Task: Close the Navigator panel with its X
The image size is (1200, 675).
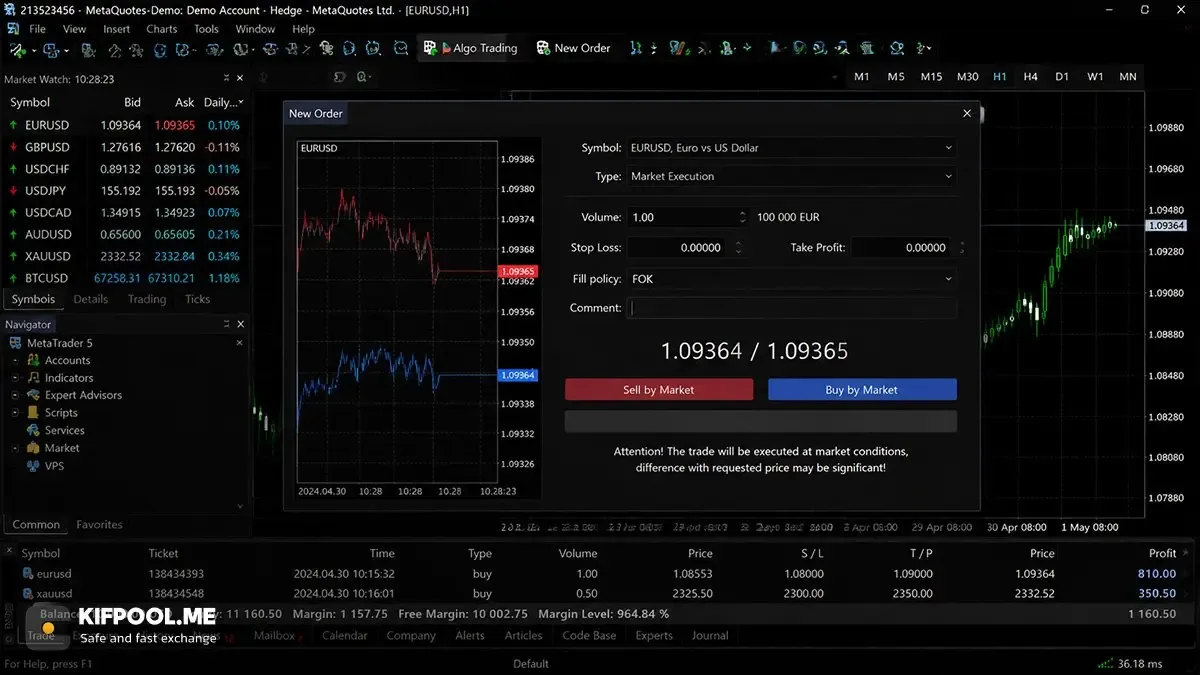Action: pyautogui.click(x=240, y=324)
